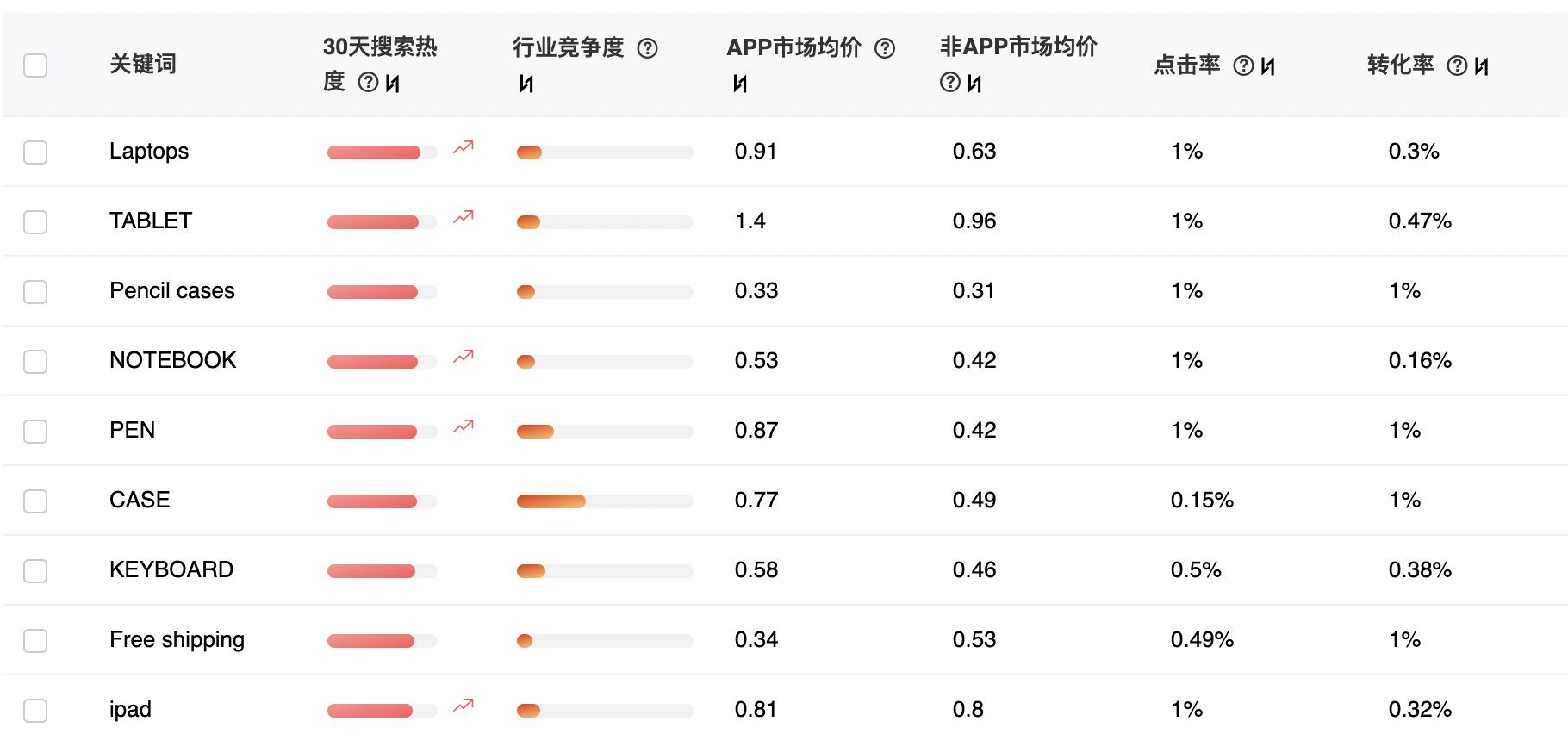Image resolution: width=1568 pixels, height=734 pixels.
Task: Sort the list by 点击率
Action: [x=1268, y=66]
